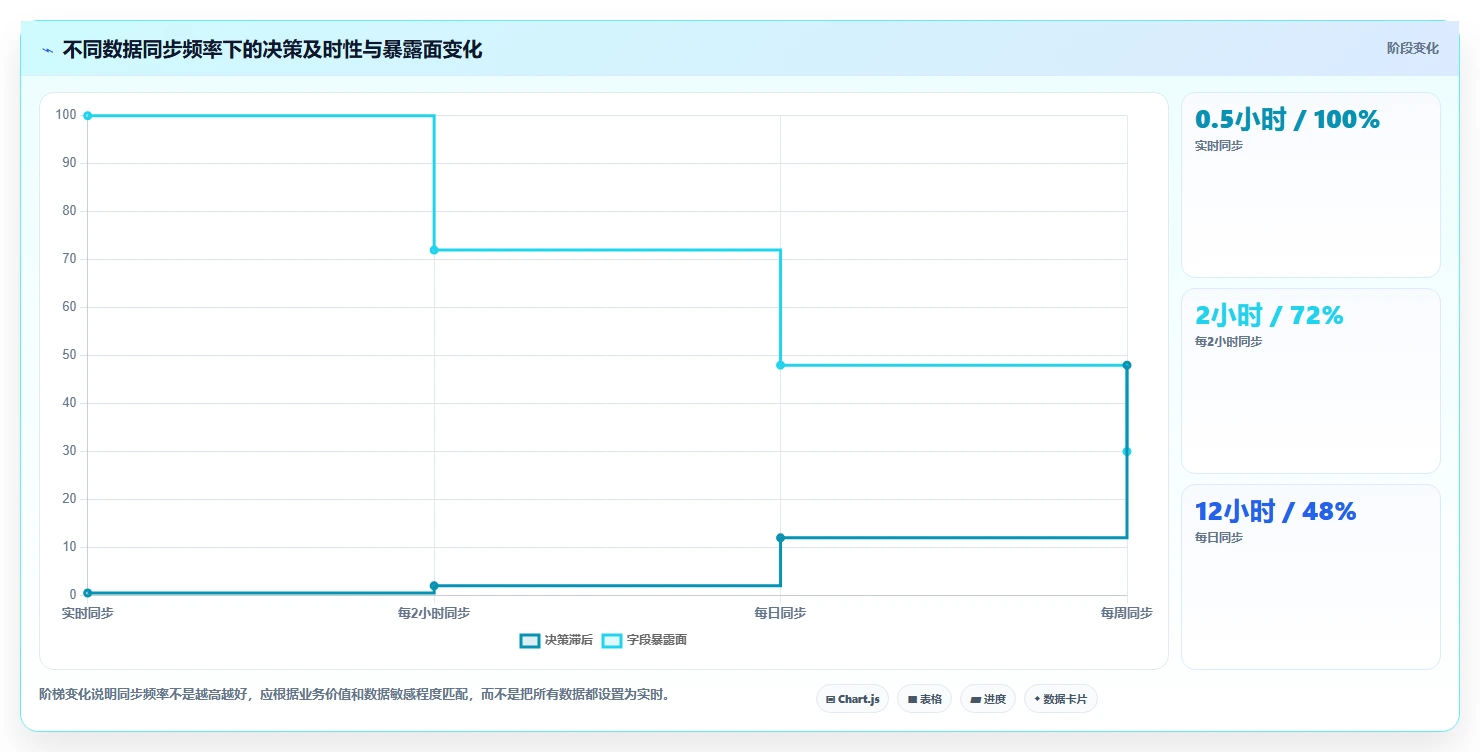Click the 决策滞后 point at 实时同步 near zero
This screenshot has height=752, width=1480.
pyautogui.click(x=88, y=593)
